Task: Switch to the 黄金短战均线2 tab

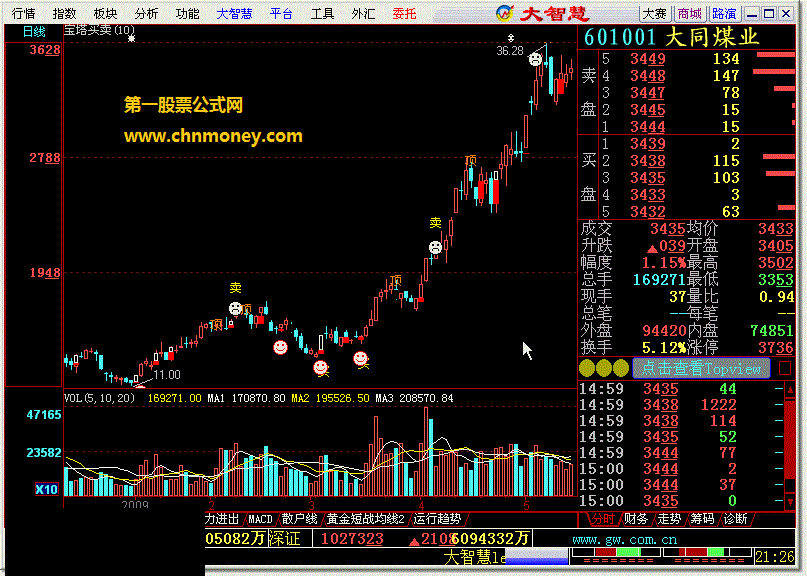Action: pos(365,519)
